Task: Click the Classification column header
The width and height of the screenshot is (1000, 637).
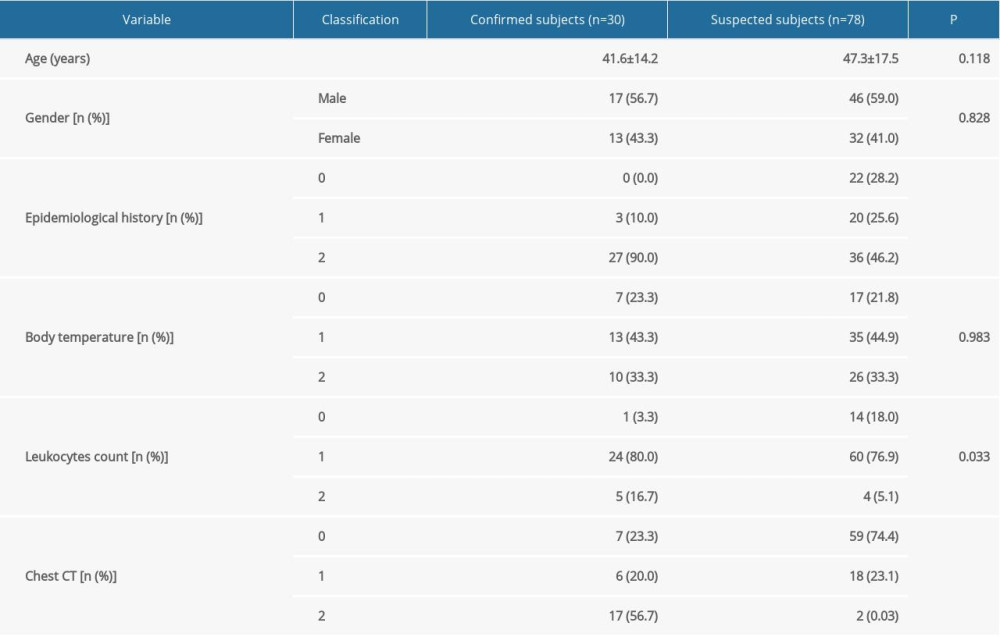Action: pos(359,19)
